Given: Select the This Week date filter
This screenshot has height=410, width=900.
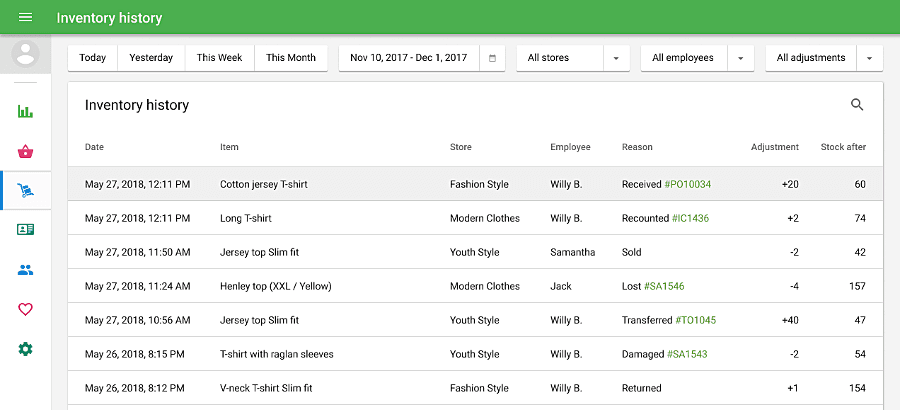Looking at the screenshot, I should coord(219,58).
